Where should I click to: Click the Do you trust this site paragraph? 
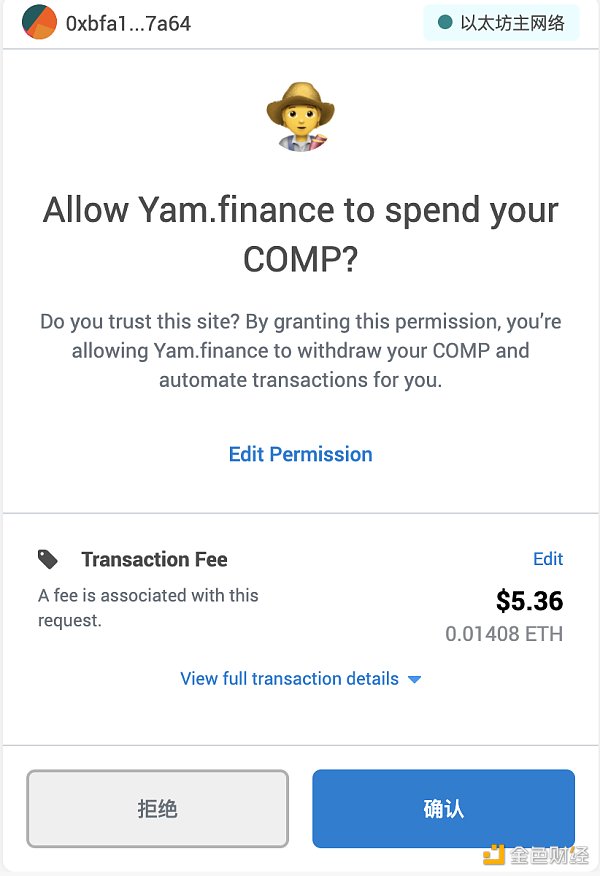300,351
